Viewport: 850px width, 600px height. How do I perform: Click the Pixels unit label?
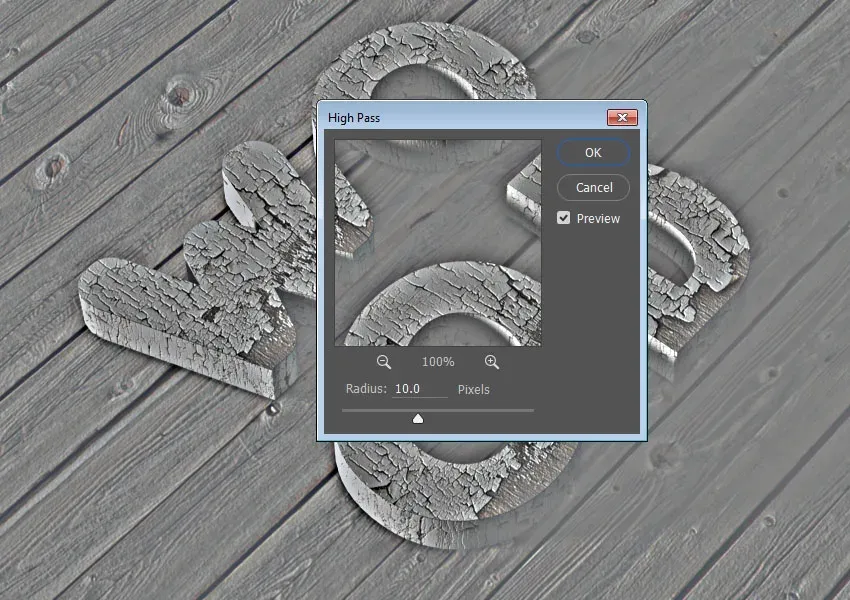tap(473, 390)
